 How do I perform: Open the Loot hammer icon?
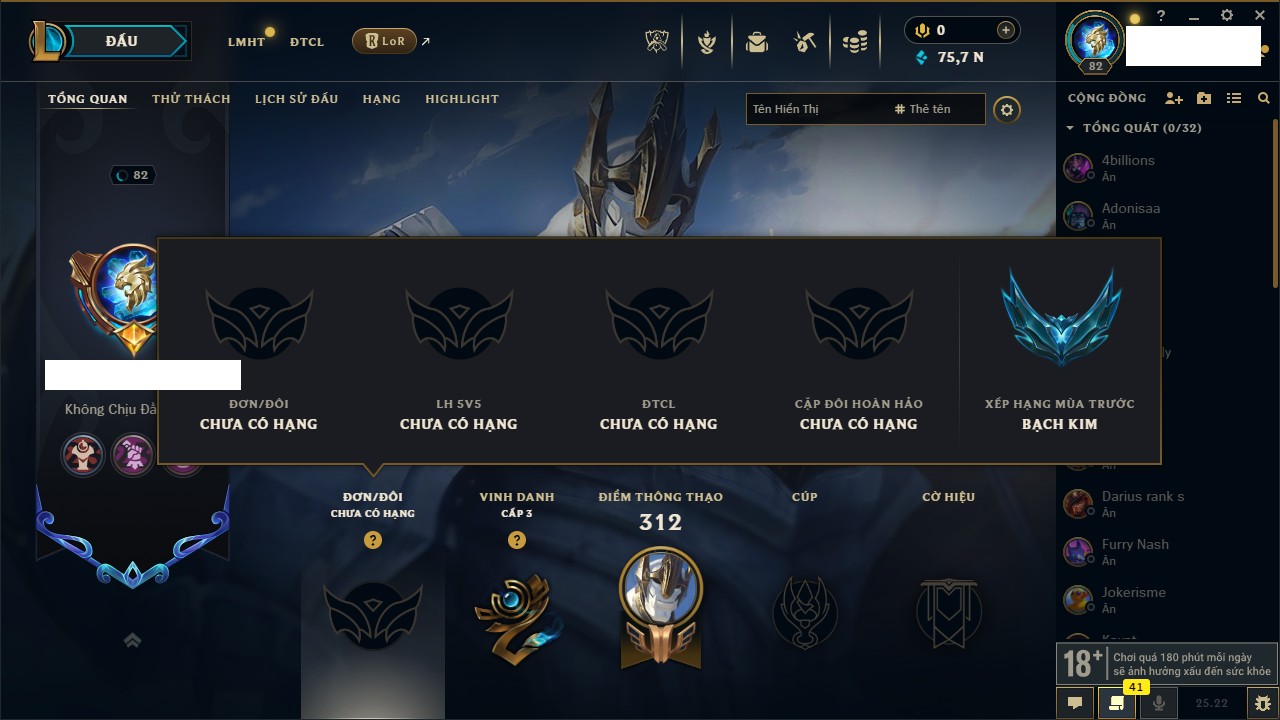(x=805, y=42)
